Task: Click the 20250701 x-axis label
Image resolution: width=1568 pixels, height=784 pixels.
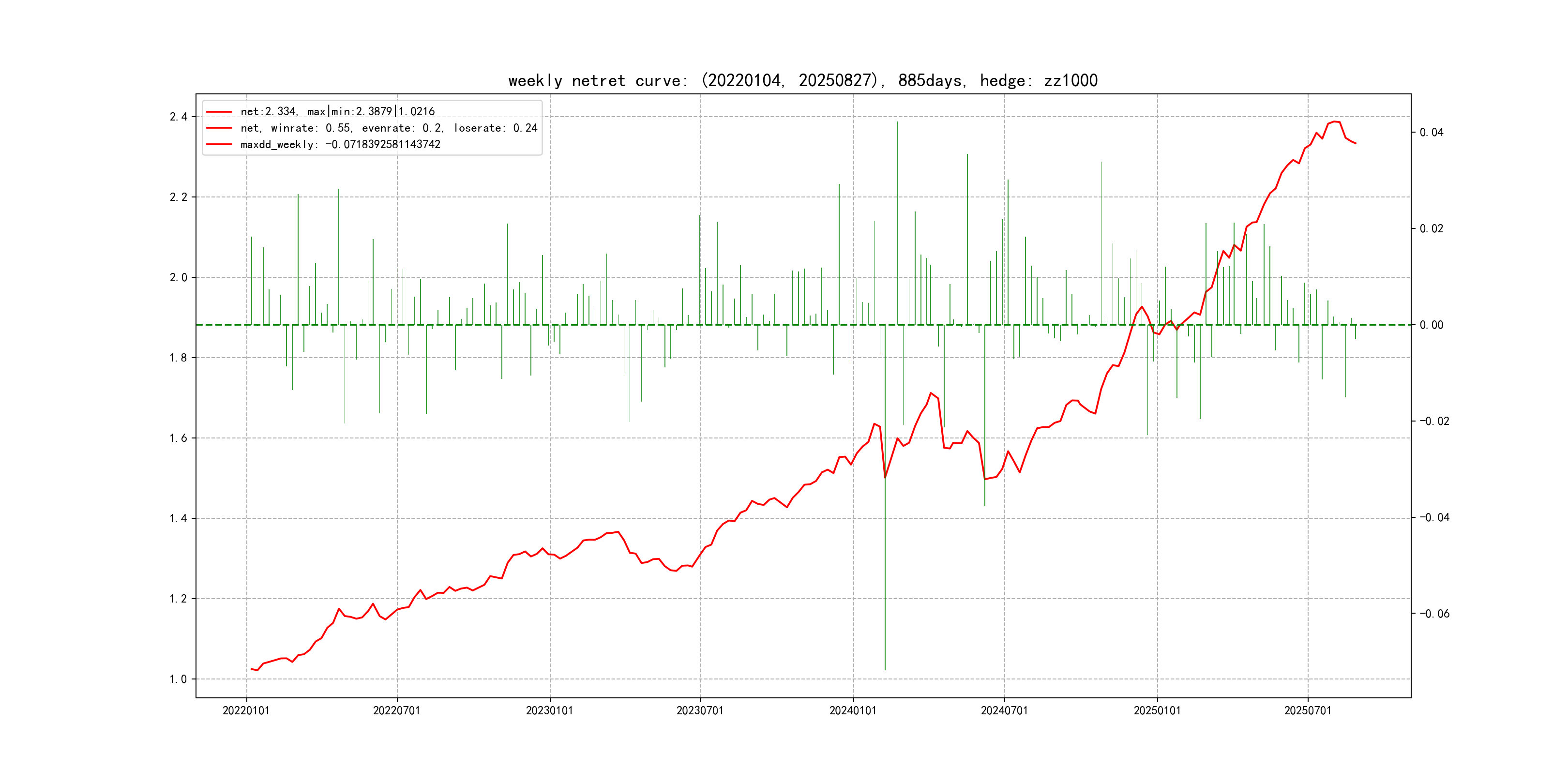Action: pos(1308,710)
